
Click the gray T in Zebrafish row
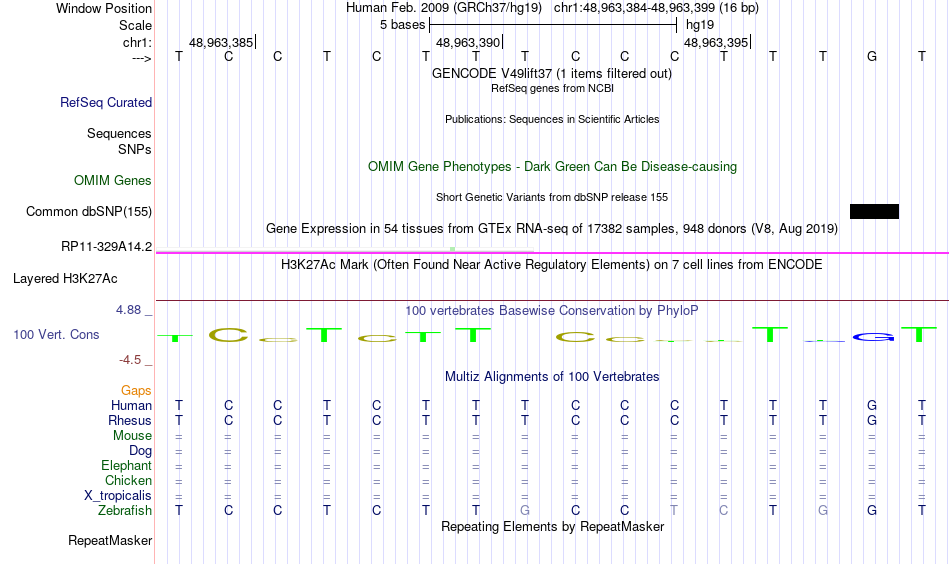674,510
